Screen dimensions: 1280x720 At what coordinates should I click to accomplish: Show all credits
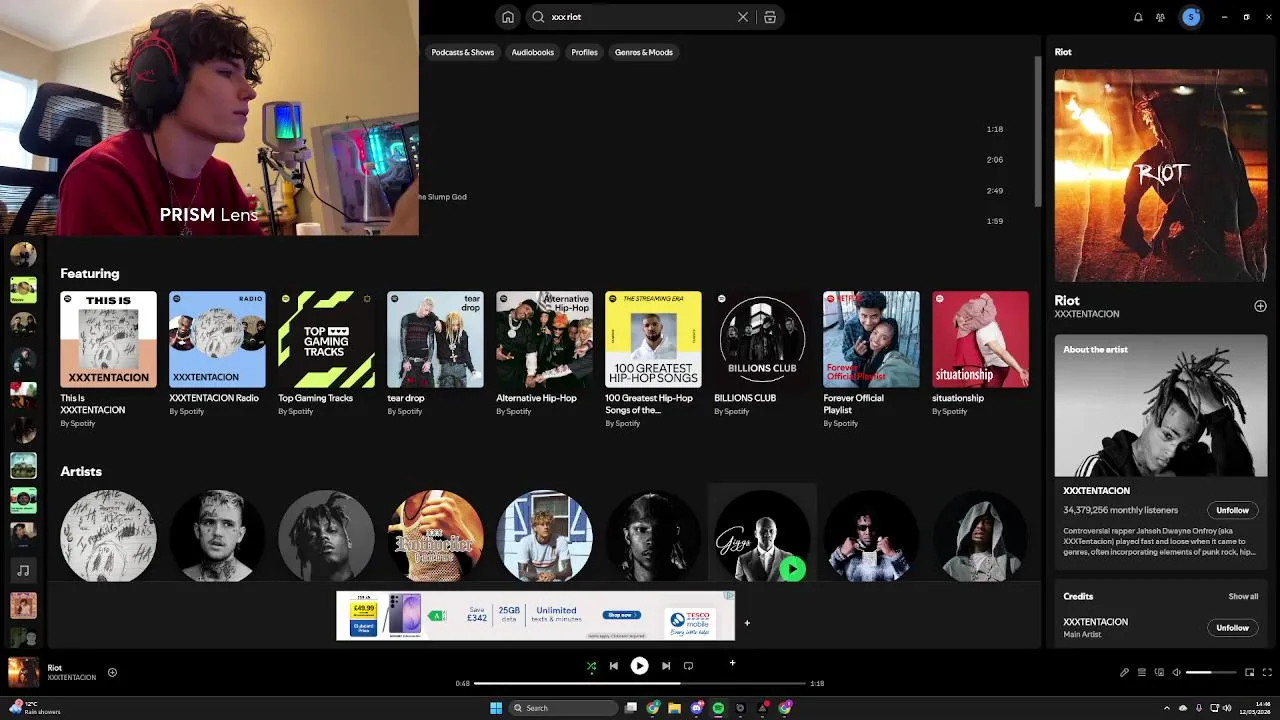pyautogui.click(x=1243, y=596)
